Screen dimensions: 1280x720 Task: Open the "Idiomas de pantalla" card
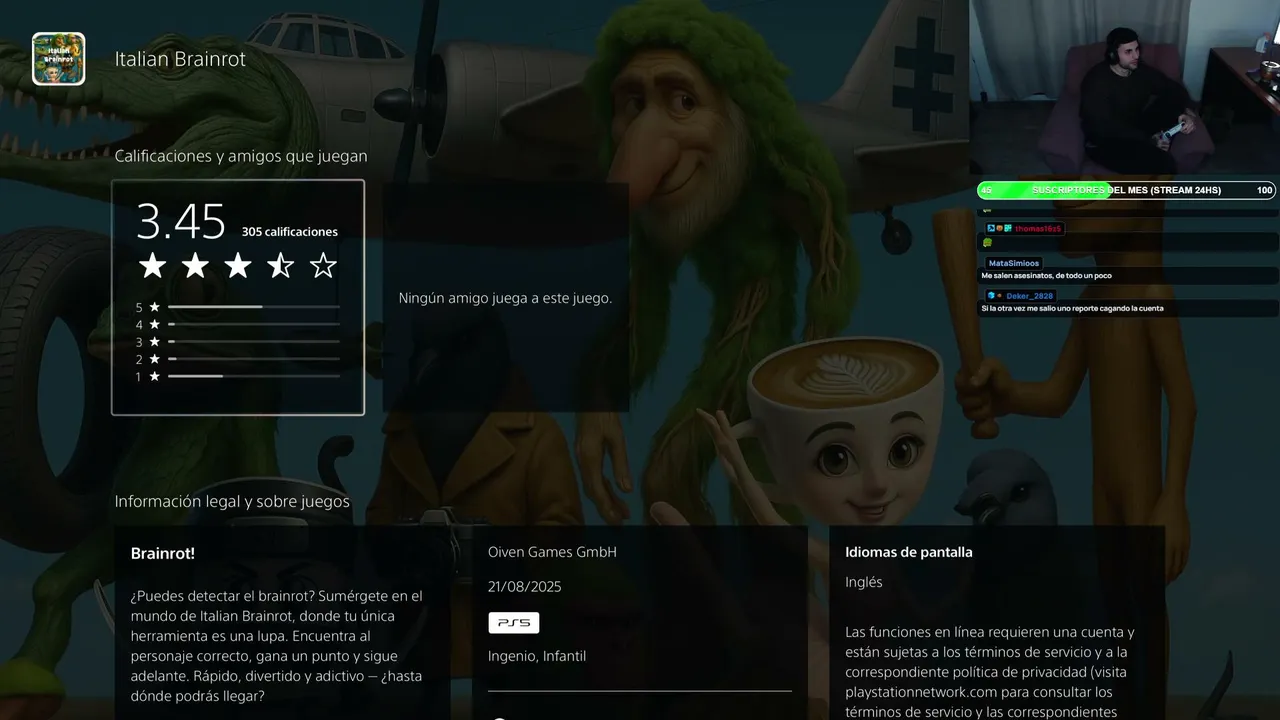(x=997, y=623)
